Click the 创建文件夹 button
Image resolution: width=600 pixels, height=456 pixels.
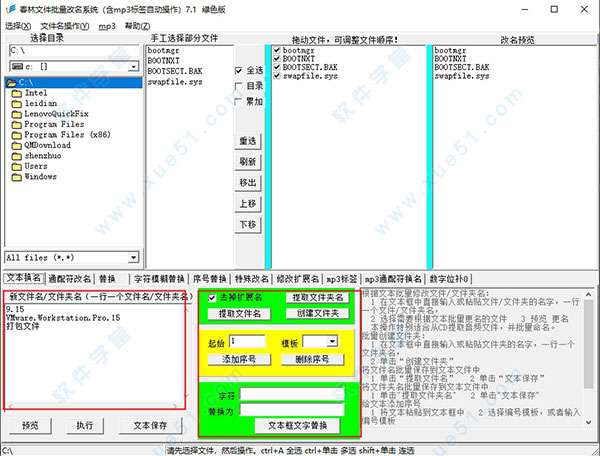coord(318,314)
